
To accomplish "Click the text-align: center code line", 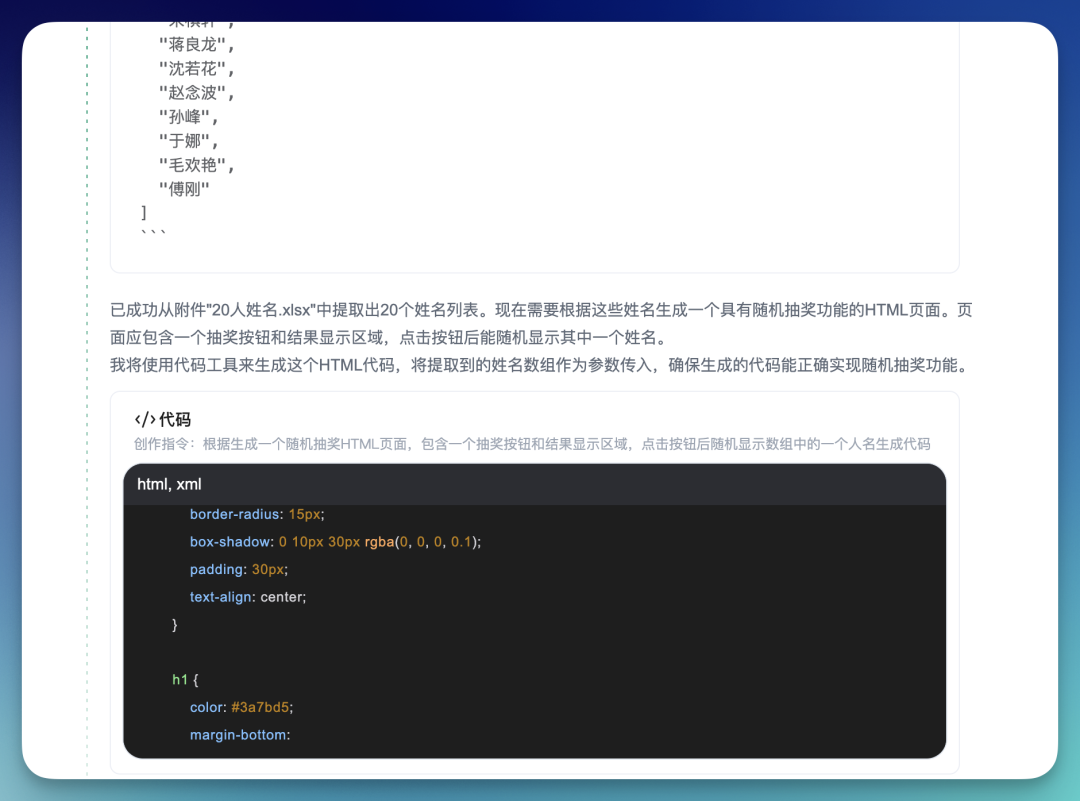I will tap(248, 597).
